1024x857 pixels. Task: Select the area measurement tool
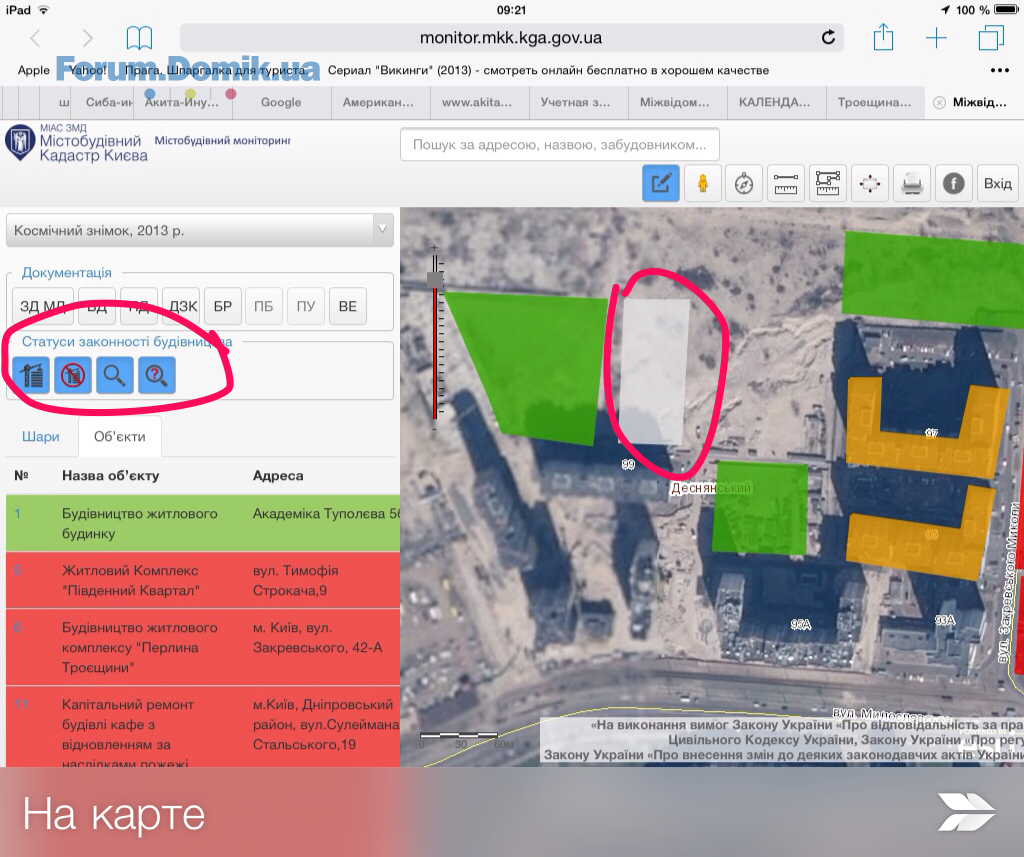click(x=828, y=183)
